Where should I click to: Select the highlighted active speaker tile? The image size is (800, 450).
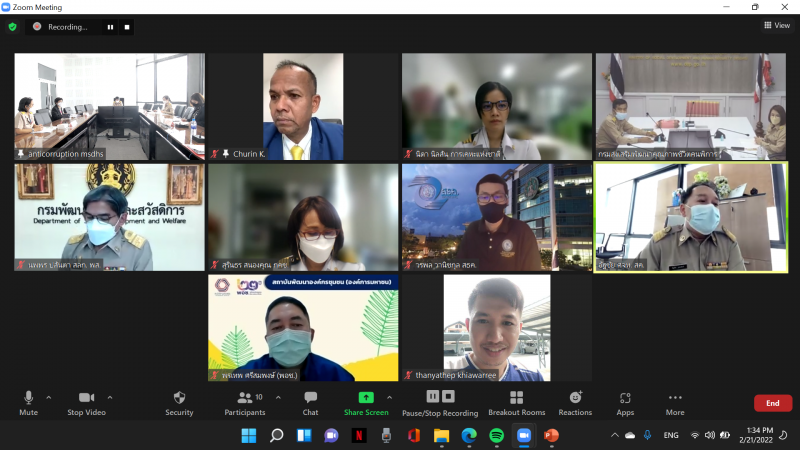[691, 217]
